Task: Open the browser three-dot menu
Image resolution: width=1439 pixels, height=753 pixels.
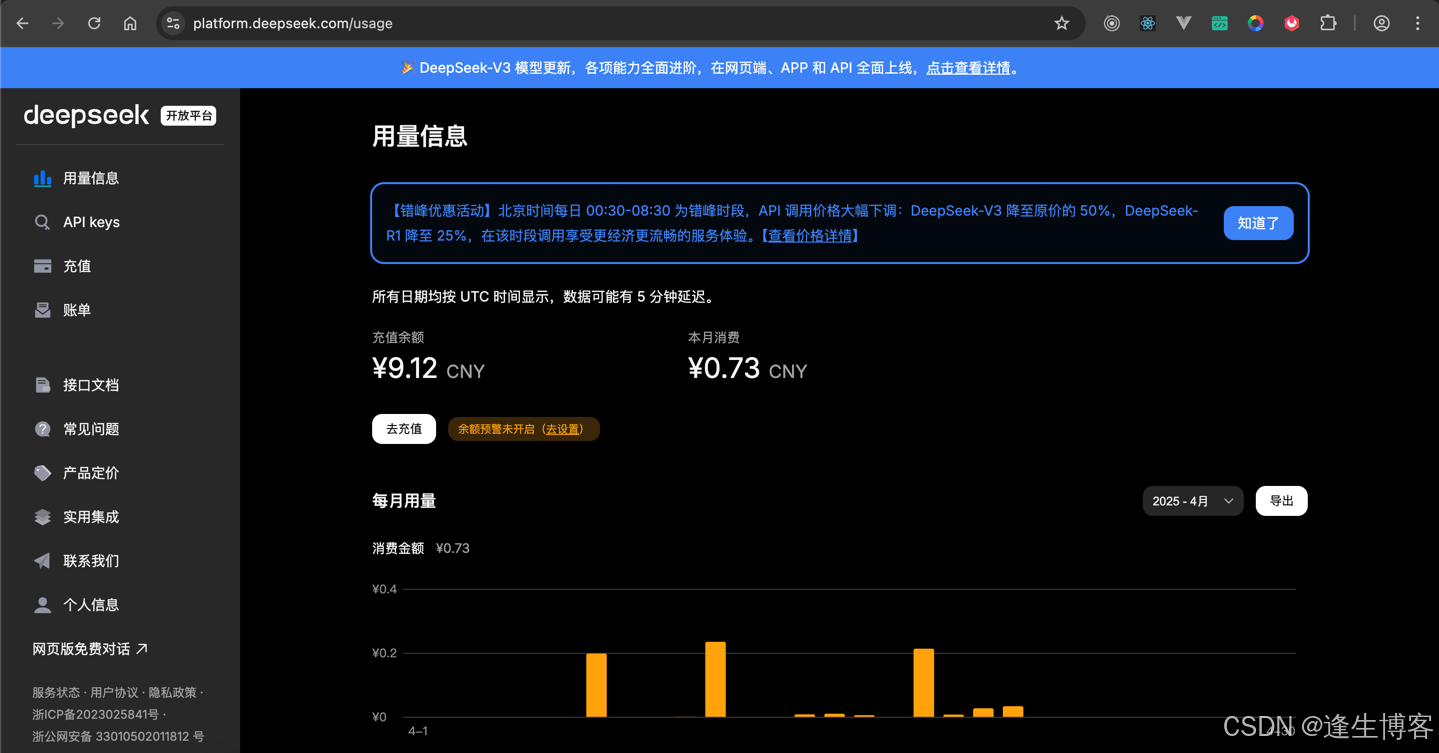Action: pos(1417,23)
